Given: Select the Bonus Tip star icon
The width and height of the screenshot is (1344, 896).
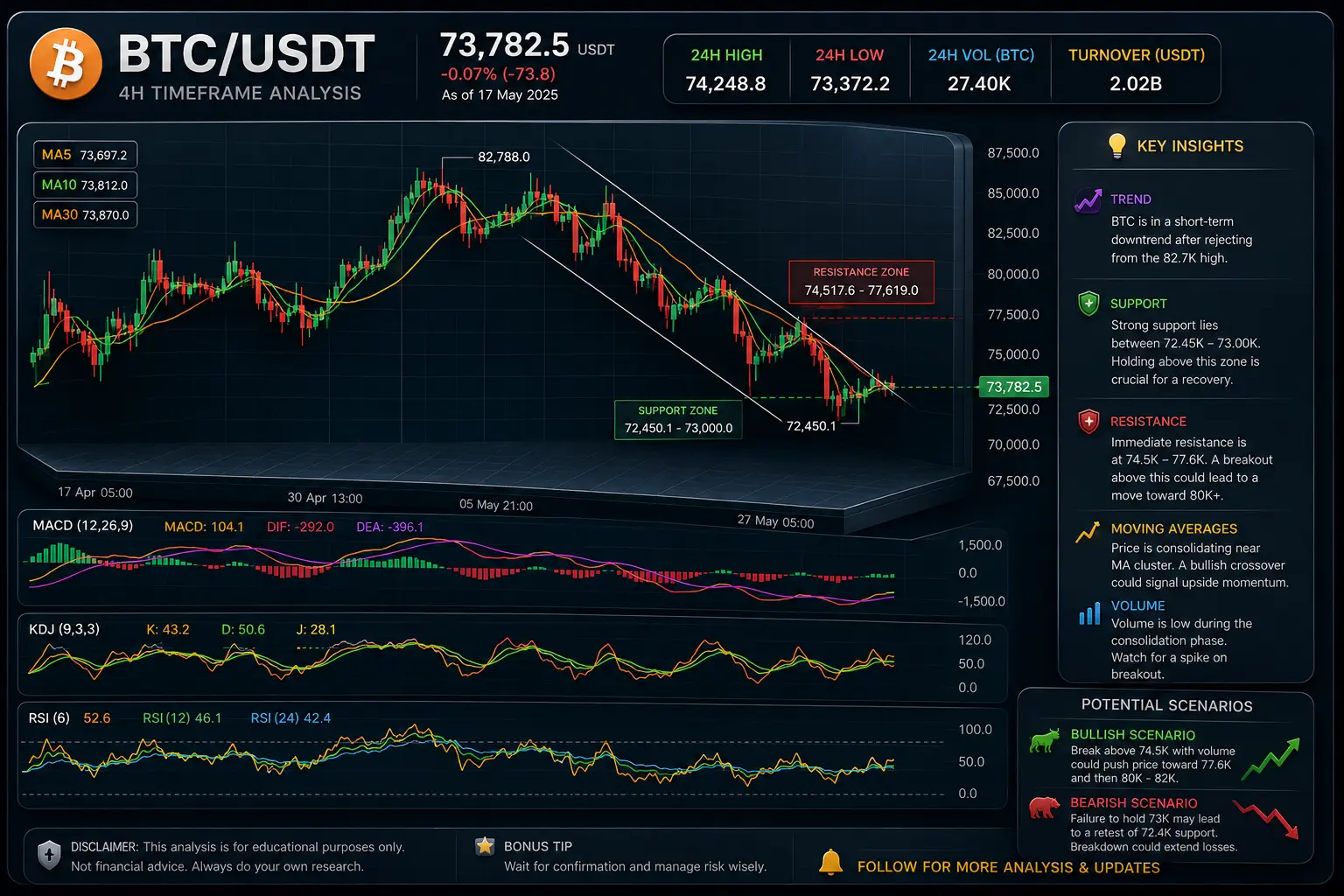Looking at the screenshot, I should point(485,846).
